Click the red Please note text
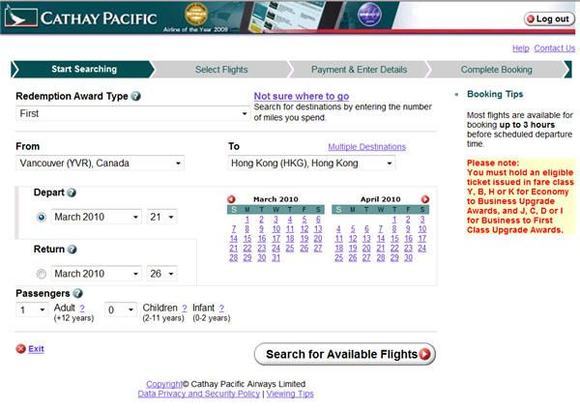This screenshot has width=580, height=415. coord(520,196)
